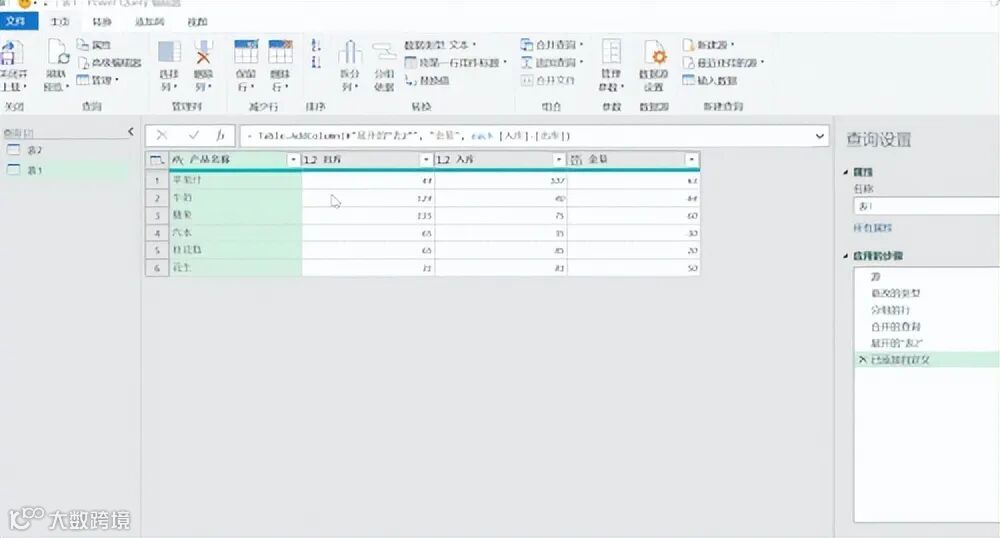Click the Split Column icon

(x=350, y=53)
